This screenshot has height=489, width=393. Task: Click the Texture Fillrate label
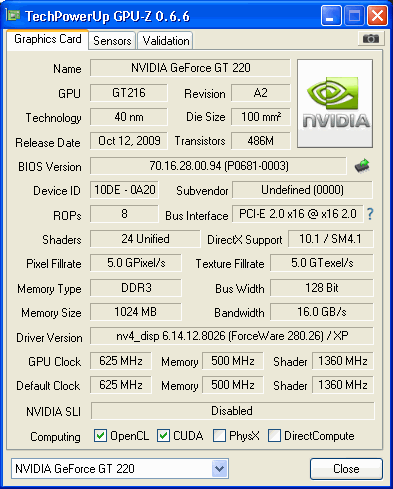230,264
